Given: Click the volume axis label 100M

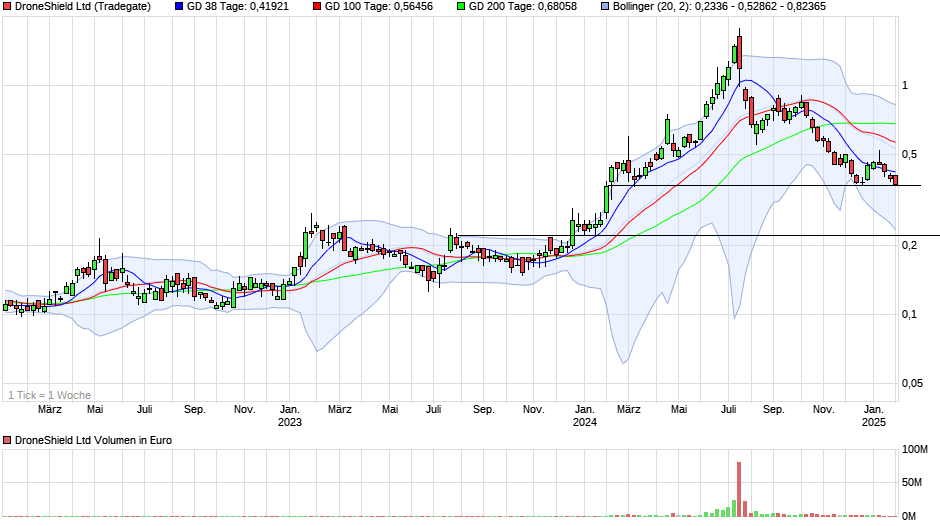Looking at the screenshot, I should tap(915, 449).
